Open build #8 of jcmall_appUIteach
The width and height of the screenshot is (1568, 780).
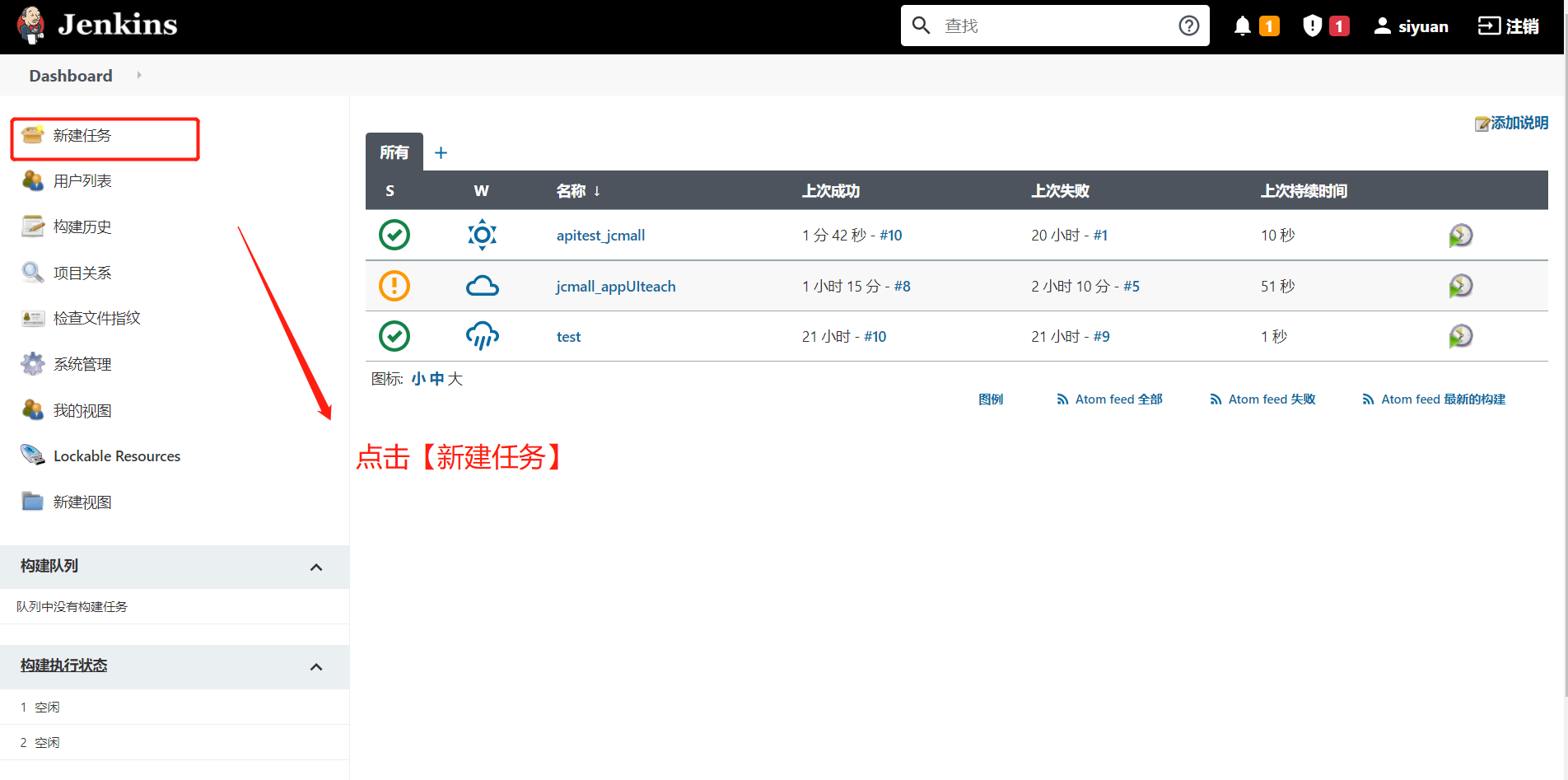(x=903, y=286)
